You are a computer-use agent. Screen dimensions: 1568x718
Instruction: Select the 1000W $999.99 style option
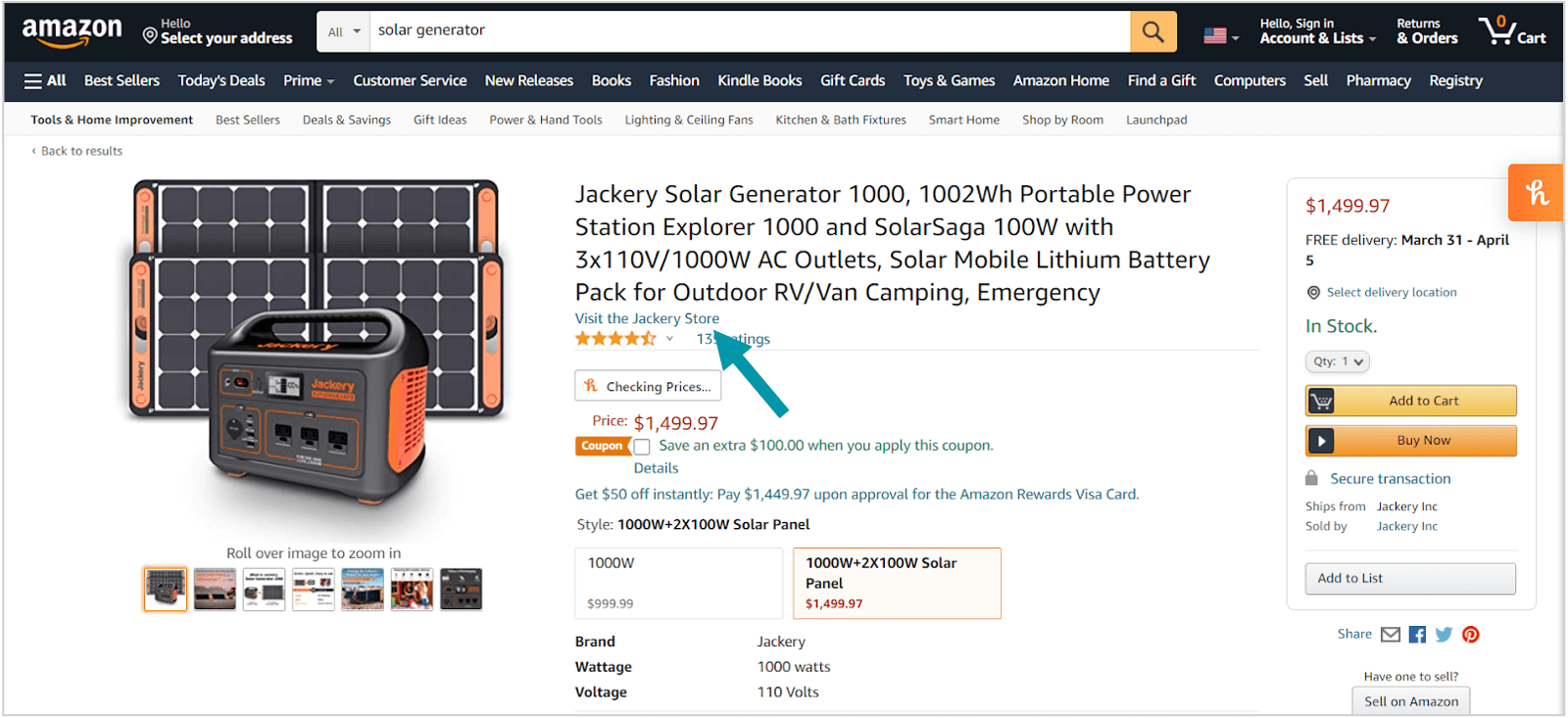click(678, 583)
